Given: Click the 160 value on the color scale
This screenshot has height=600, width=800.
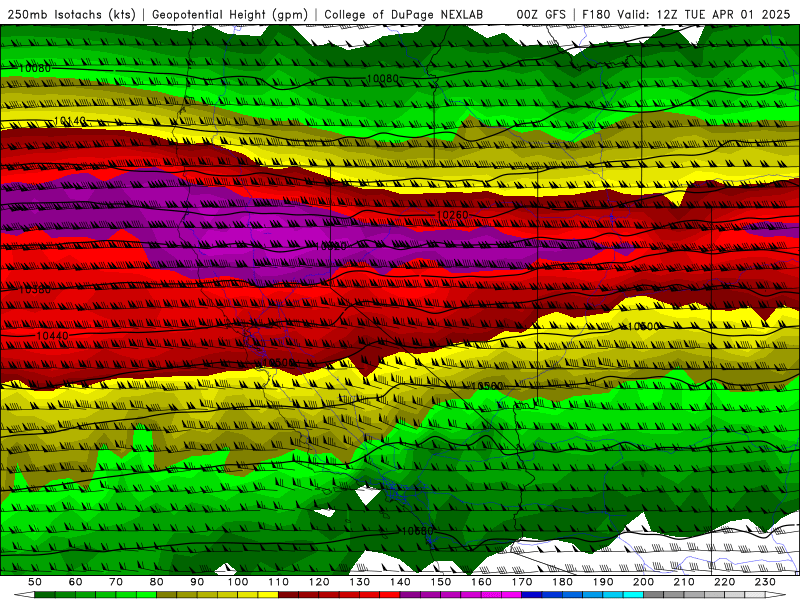Looking at the screenshot, I should pyautogui.click(x=481, y=582).
